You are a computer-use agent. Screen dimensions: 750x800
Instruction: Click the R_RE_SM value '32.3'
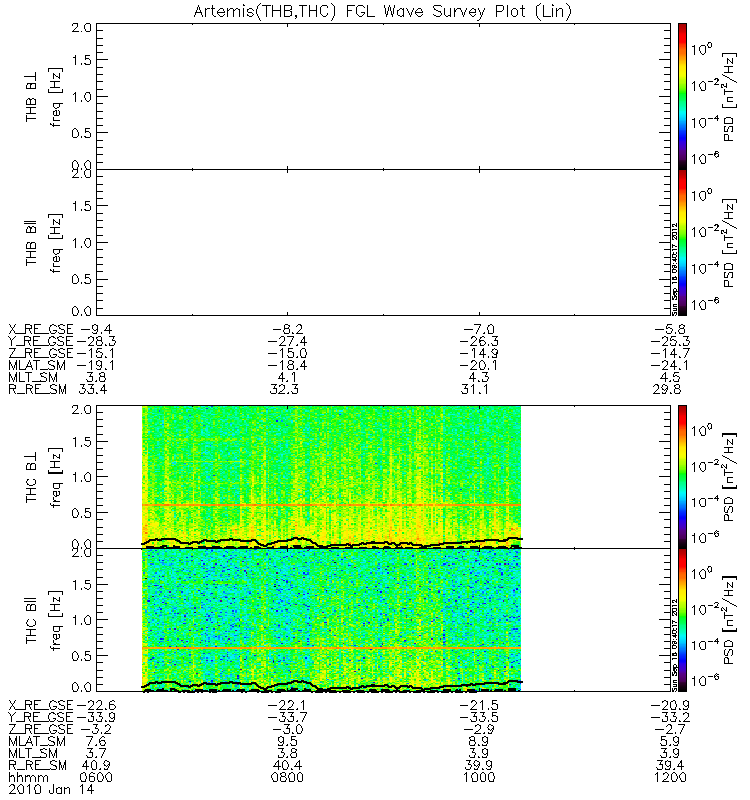tap(284, 389)
